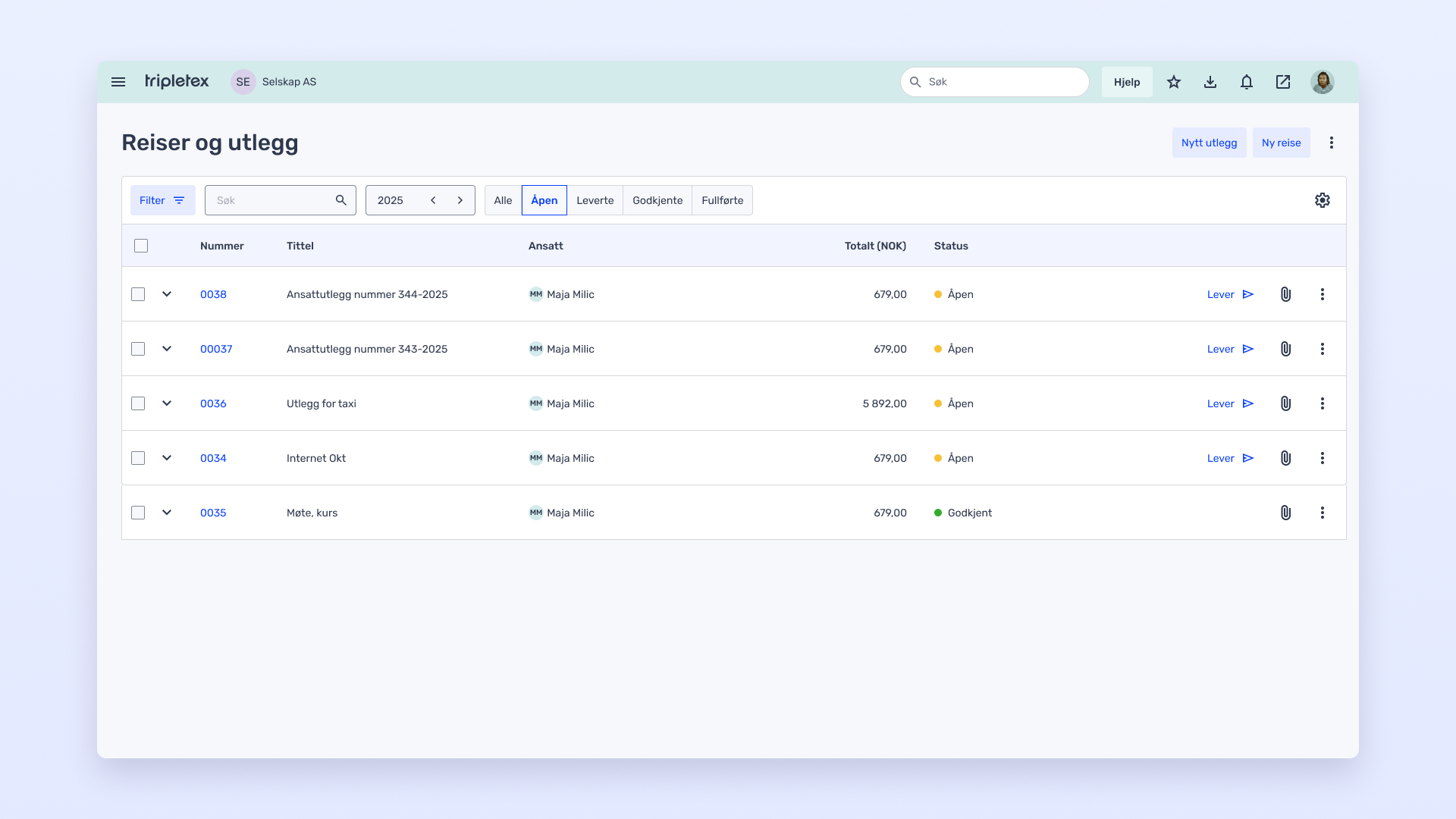
Task: Click Lever for expense 00037
Action: pyautogui.click(x=1231, y=349)
